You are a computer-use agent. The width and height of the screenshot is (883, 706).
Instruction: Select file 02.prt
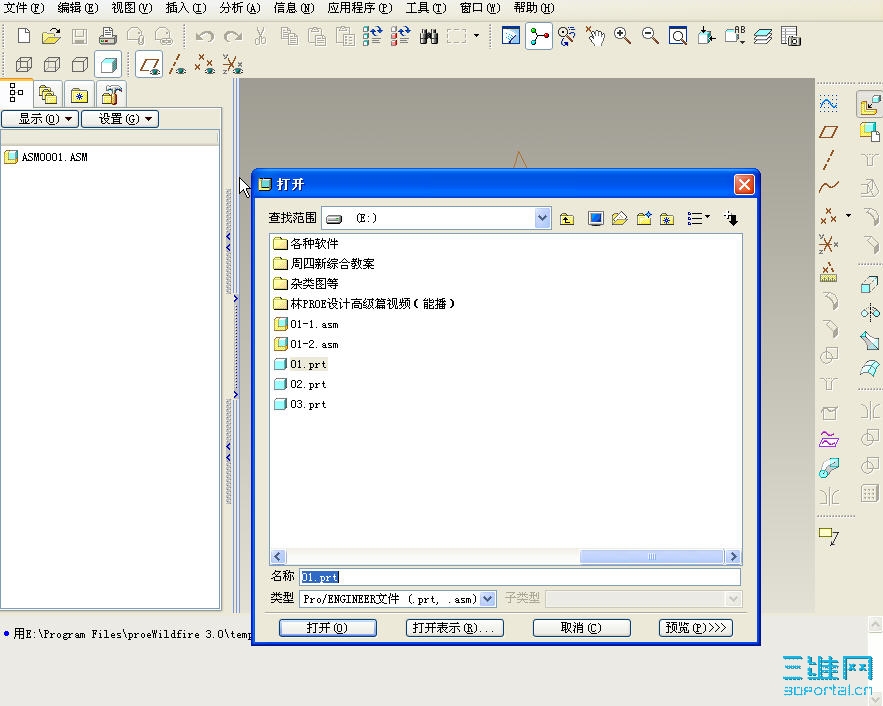300,385
